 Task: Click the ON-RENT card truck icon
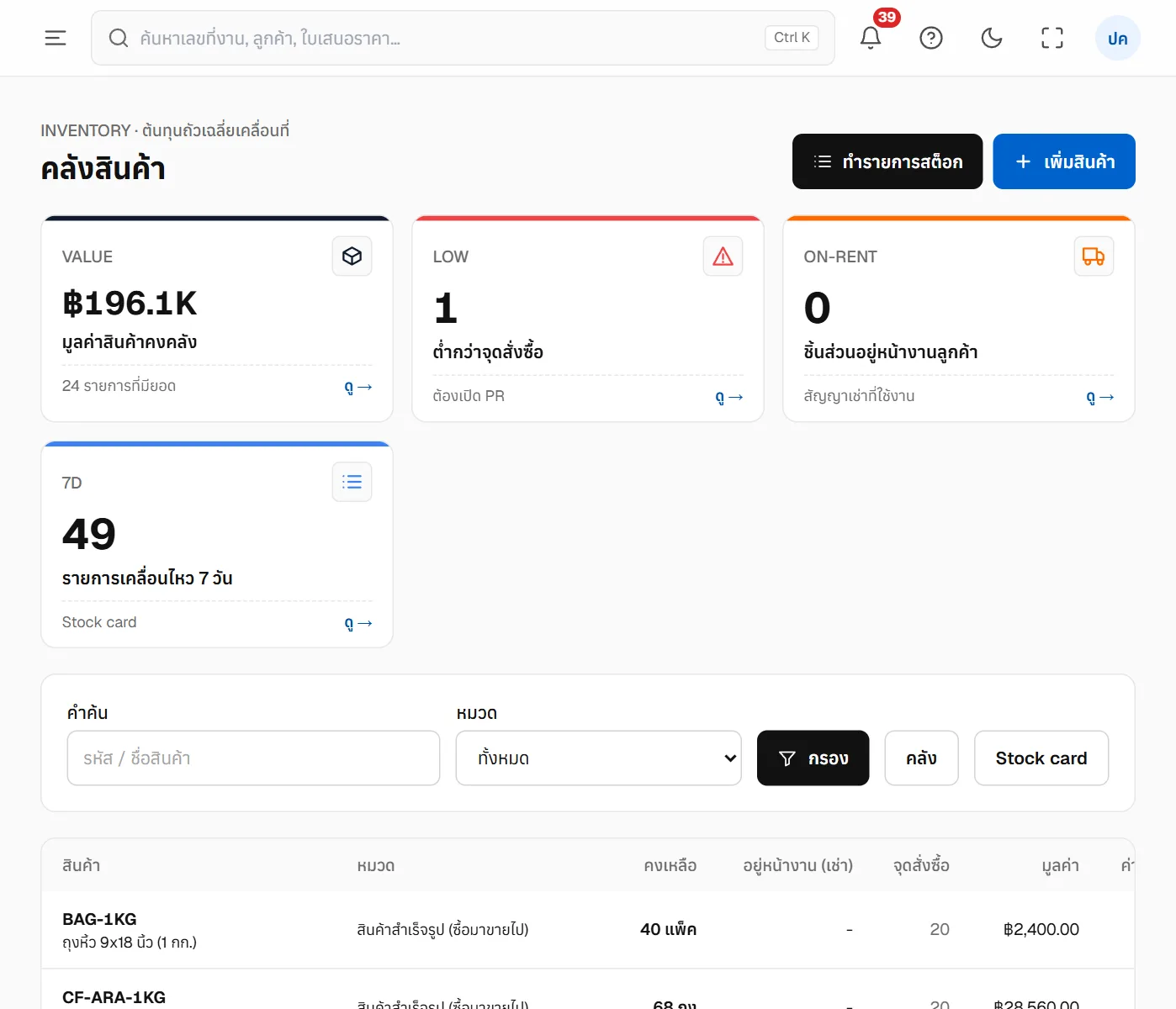pos(1094,256)
